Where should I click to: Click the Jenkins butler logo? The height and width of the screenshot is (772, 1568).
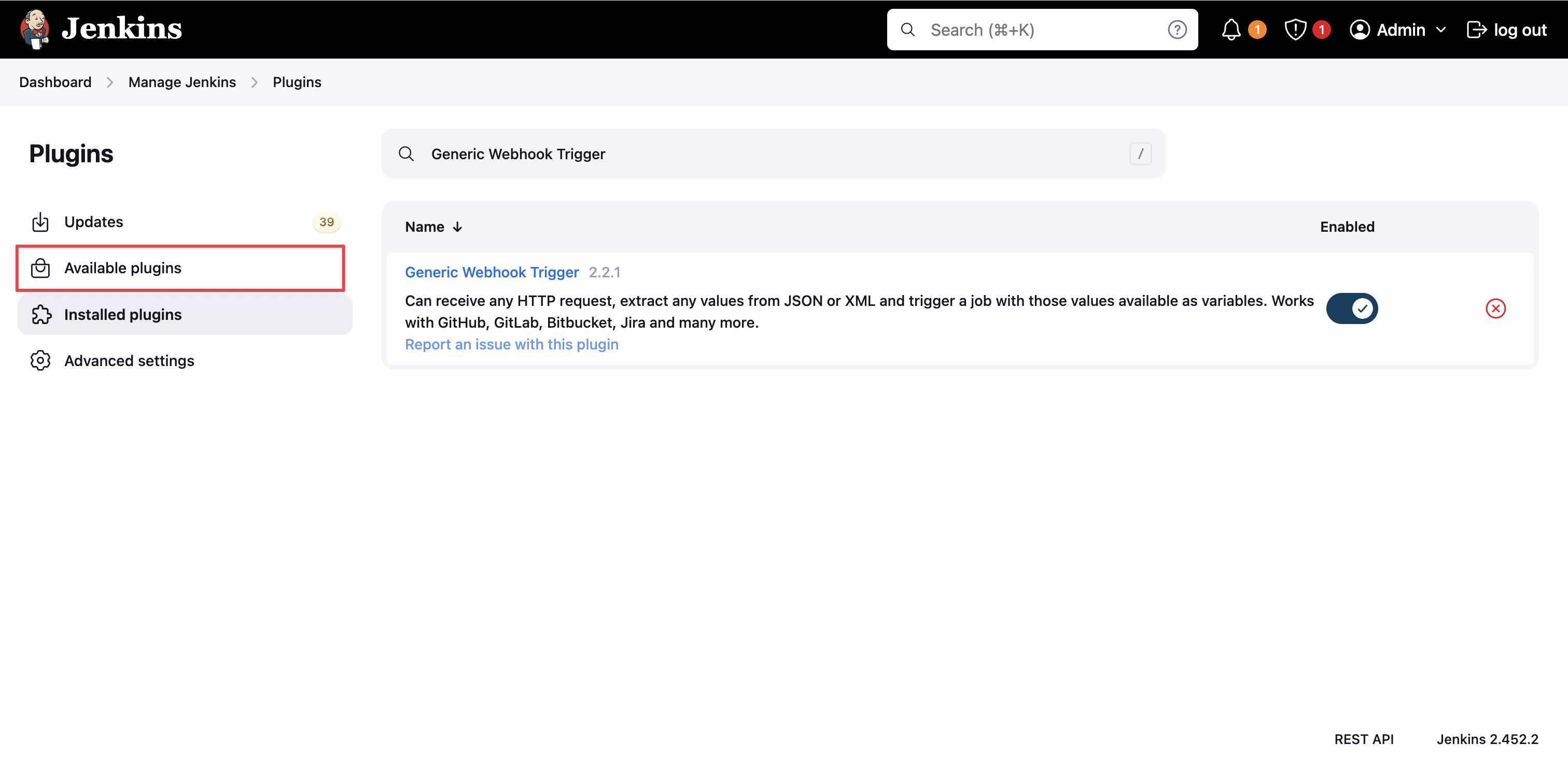coord(34,29)
